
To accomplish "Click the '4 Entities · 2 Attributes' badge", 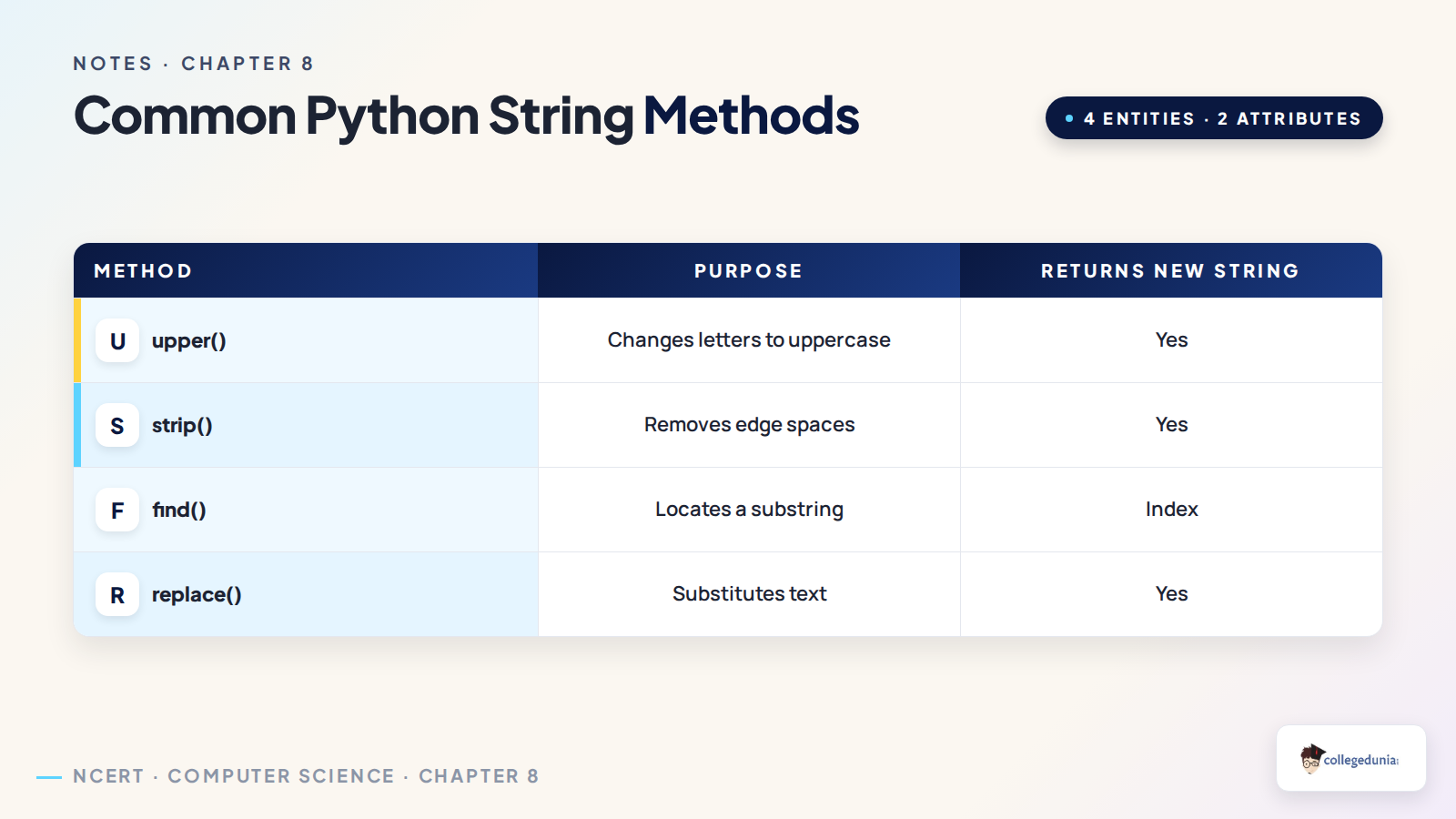I will click(1214, 118).
